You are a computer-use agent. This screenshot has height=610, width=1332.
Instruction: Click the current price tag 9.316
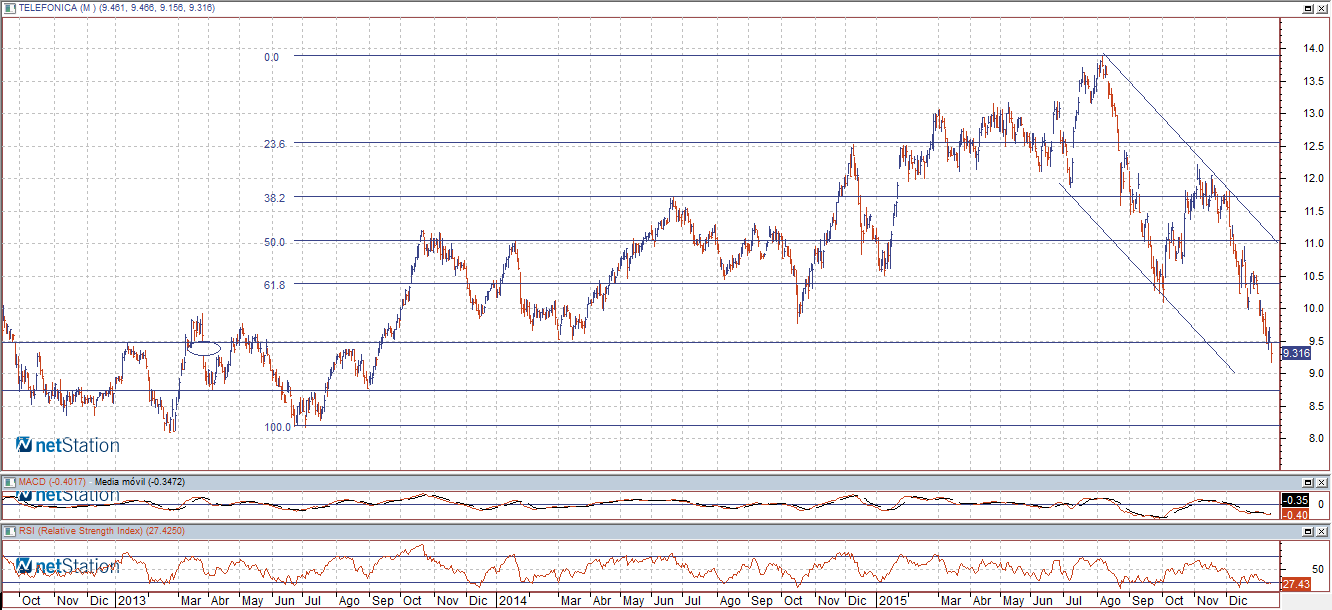click(1295, 353)
